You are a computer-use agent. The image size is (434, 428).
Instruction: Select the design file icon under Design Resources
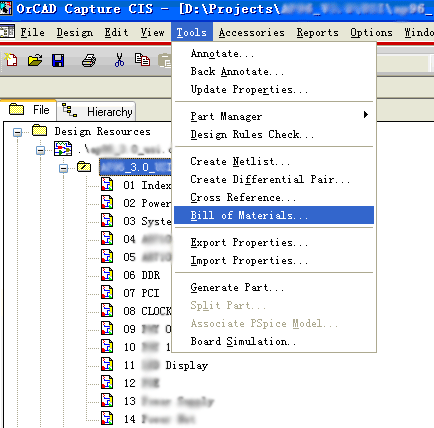point(63,149)
